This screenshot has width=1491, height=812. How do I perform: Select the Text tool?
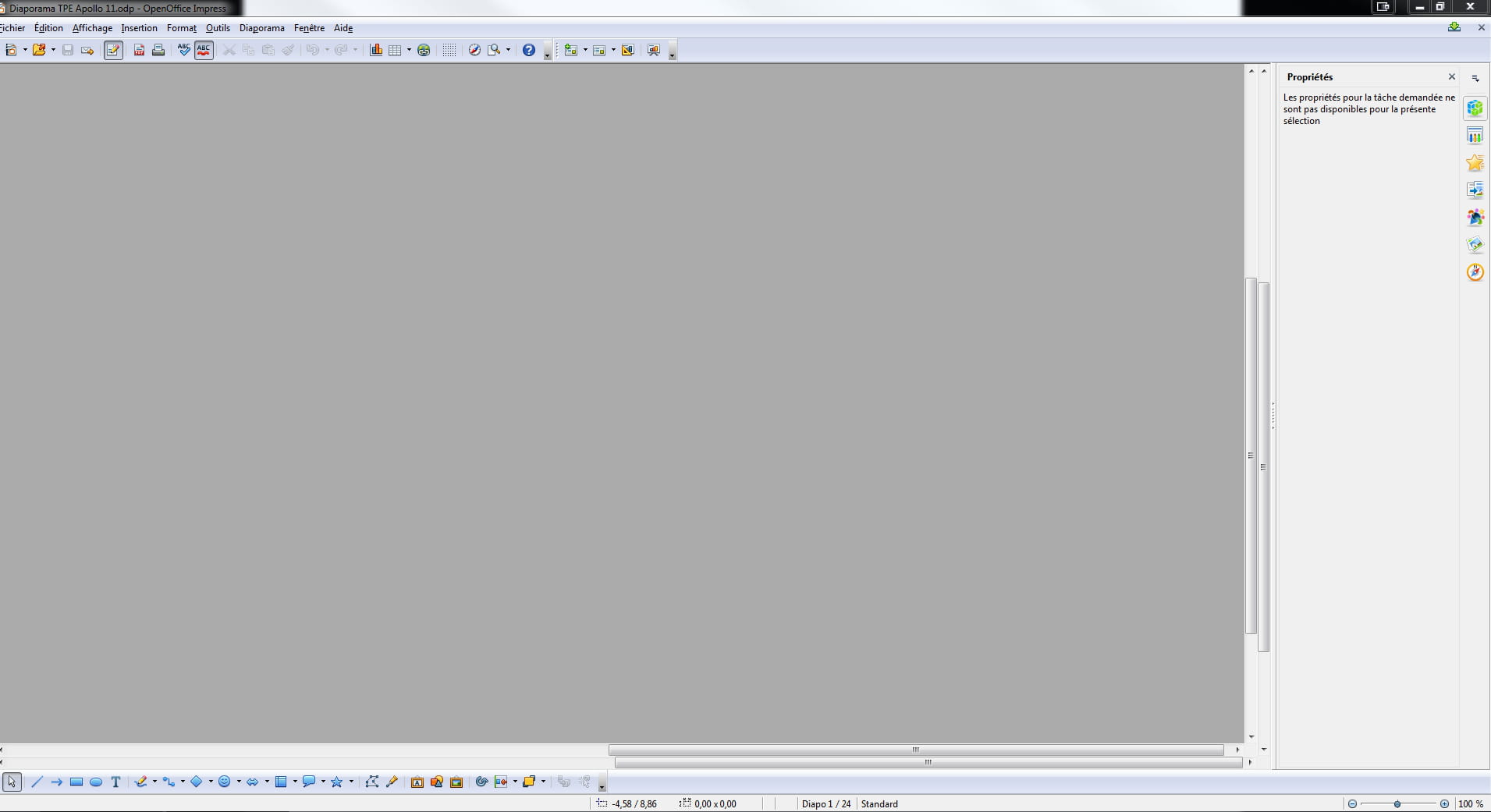point(115,782)
